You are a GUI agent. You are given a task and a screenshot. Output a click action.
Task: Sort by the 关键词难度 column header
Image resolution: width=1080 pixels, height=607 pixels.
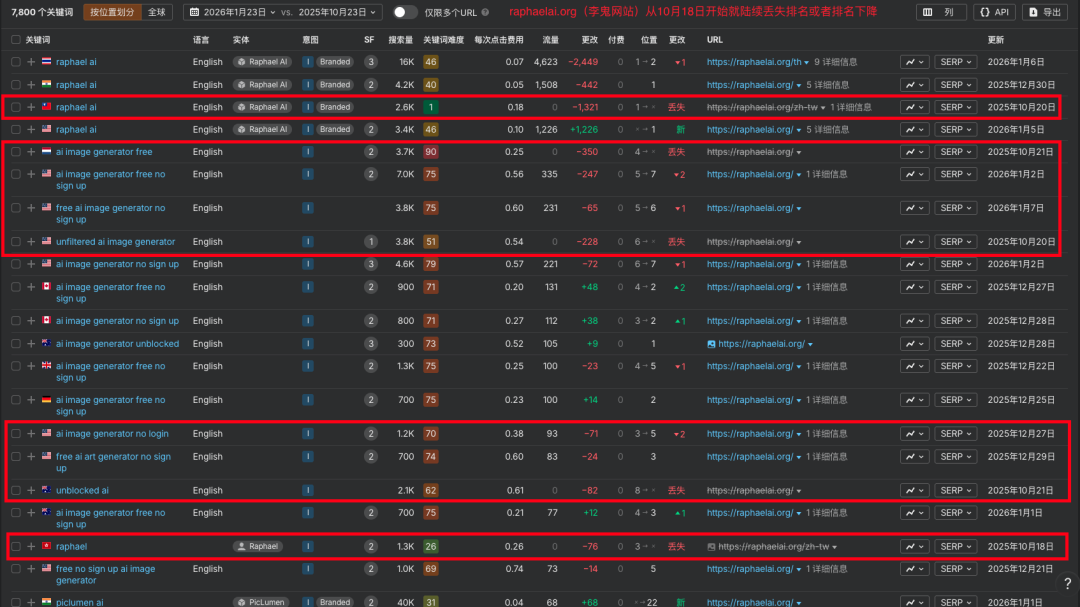[x=444, y=40]
